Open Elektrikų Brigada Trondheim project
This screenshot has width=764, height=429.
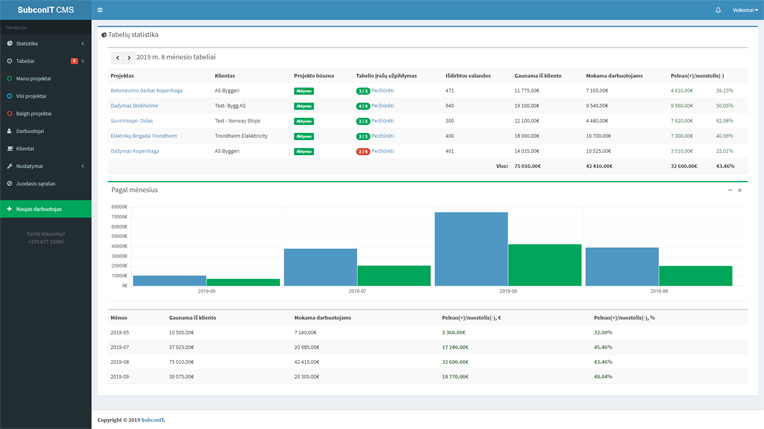[x=144, y=136]
